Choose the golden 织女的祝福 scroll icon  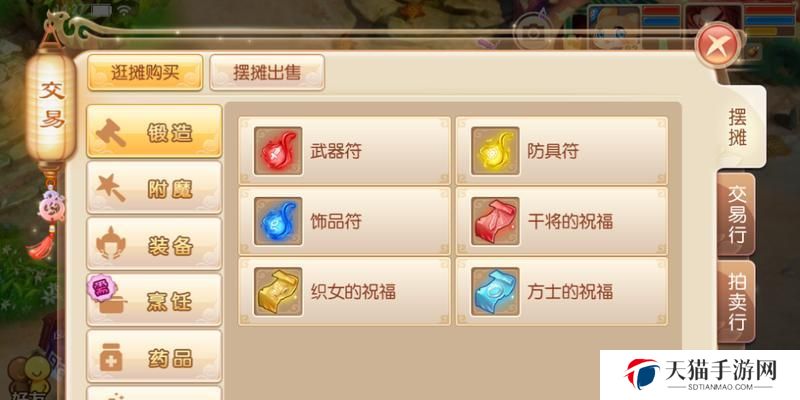point(278,292)
